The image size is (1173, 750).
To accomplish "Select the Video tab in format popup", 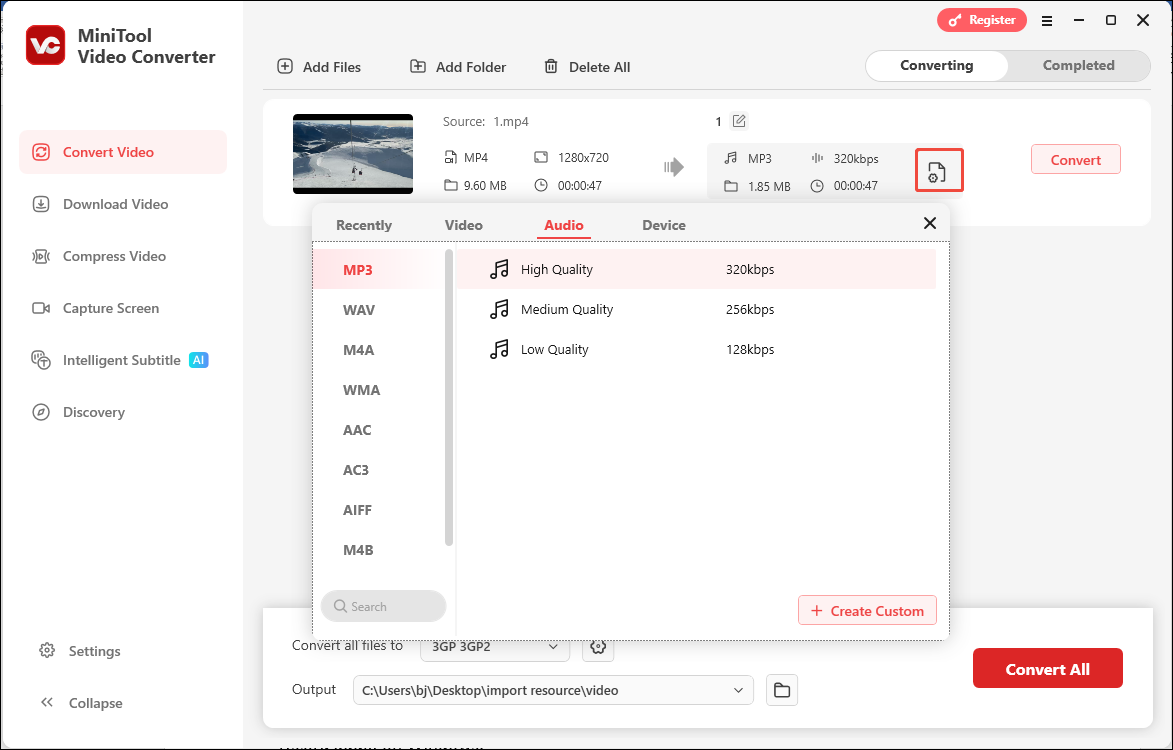I will click(463, 225).
